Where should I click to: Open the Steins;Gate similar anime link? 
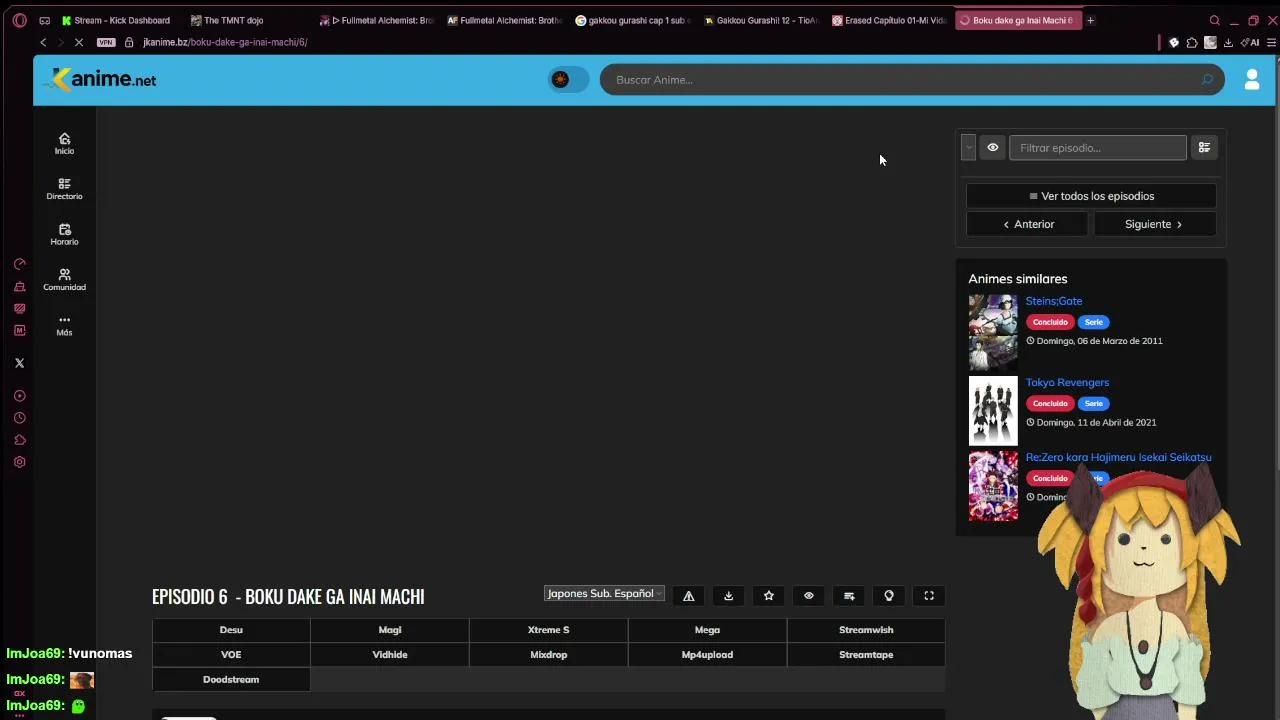pyautogui.click(x=1054, y=301)
